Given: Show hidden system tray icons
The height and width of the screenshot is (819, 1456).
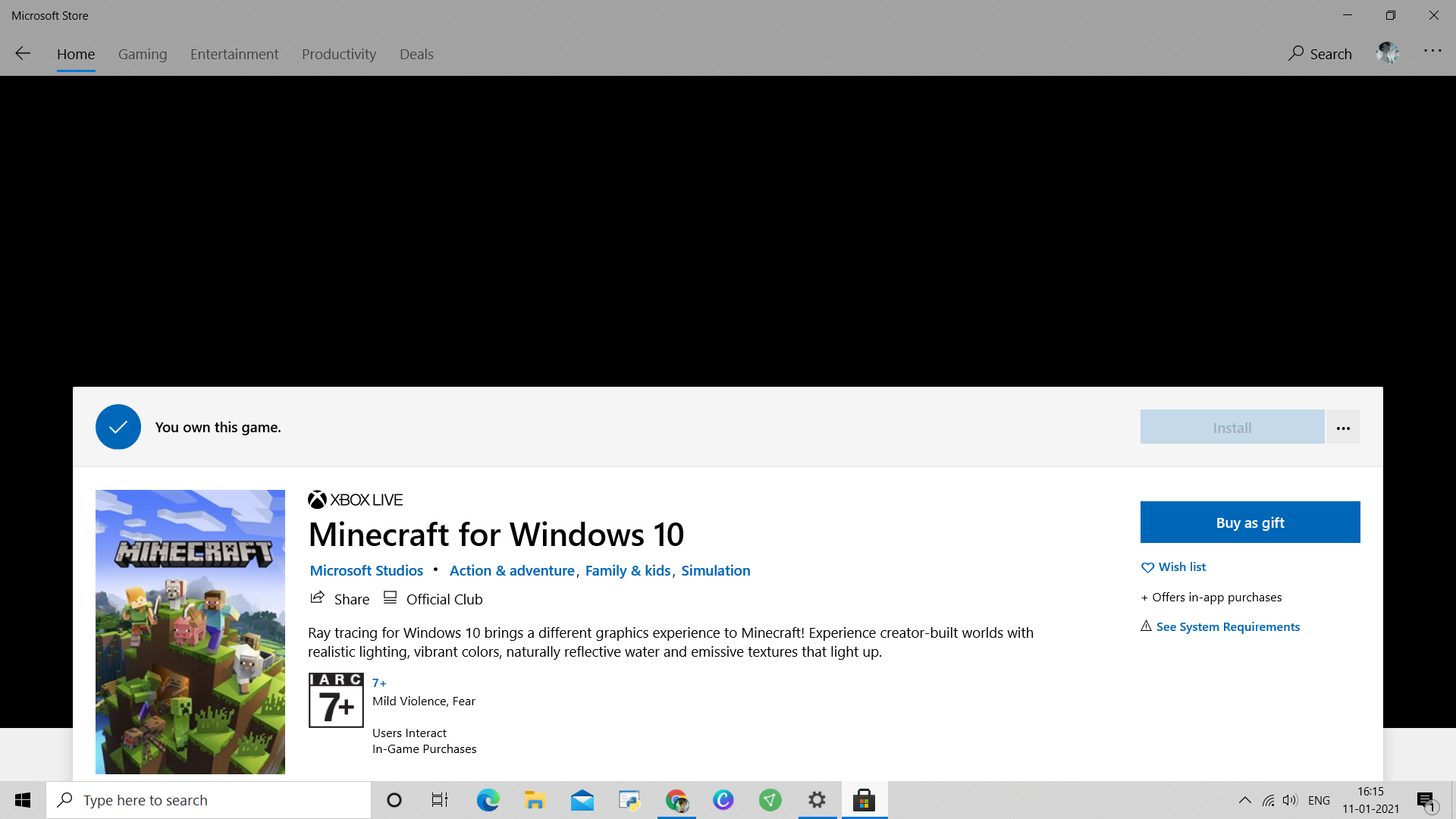Looking at the screenshot, I should 1245,800.
